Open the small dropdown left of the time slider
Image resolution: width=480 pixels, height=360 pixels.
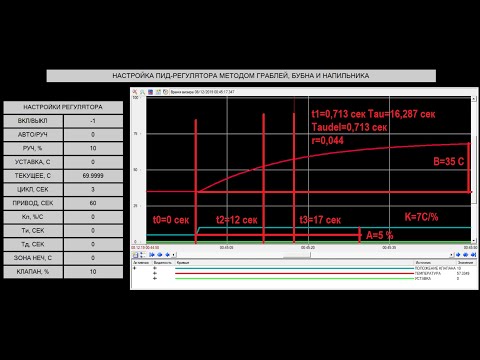tap(173, 255)
